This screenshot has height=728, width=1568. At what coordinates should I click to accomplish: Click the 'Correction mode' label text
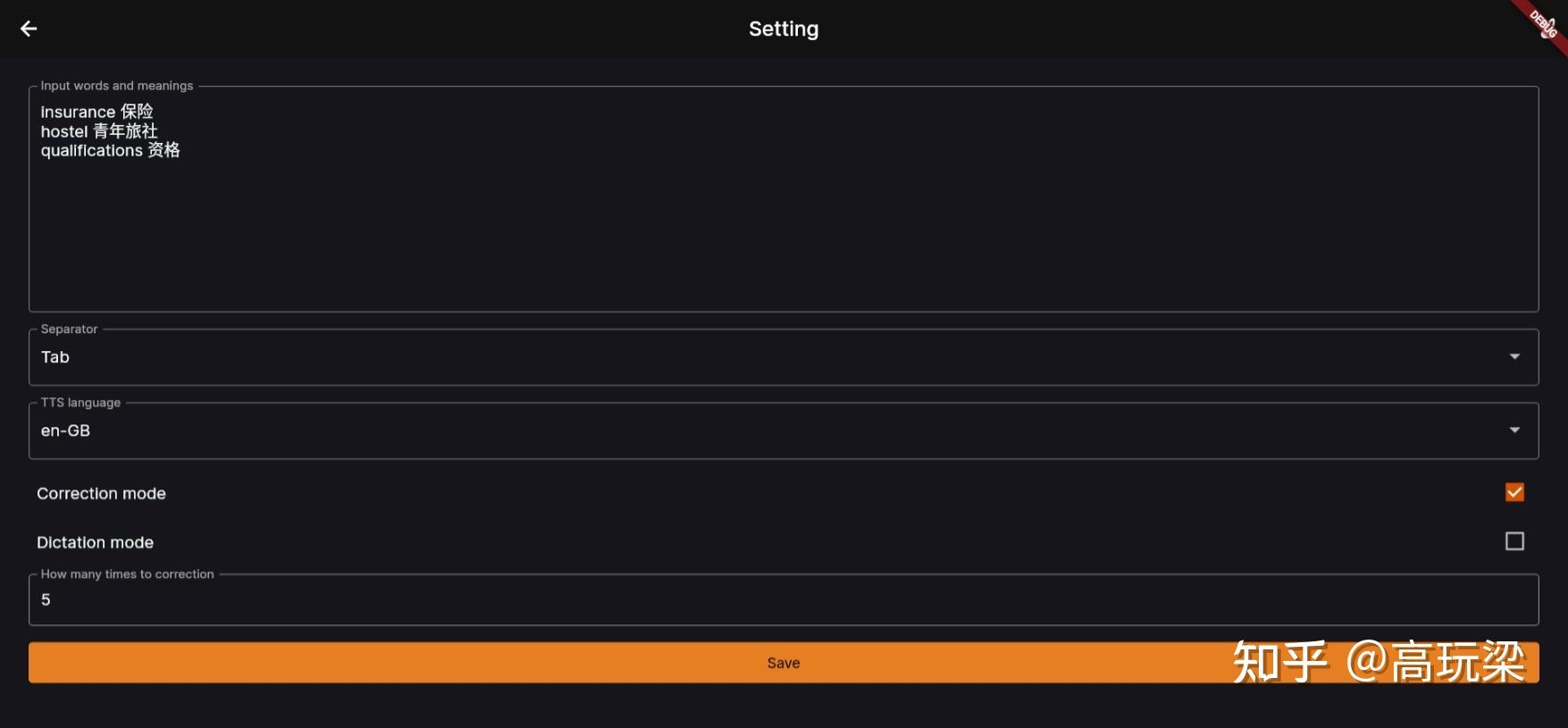click(101, 493)
